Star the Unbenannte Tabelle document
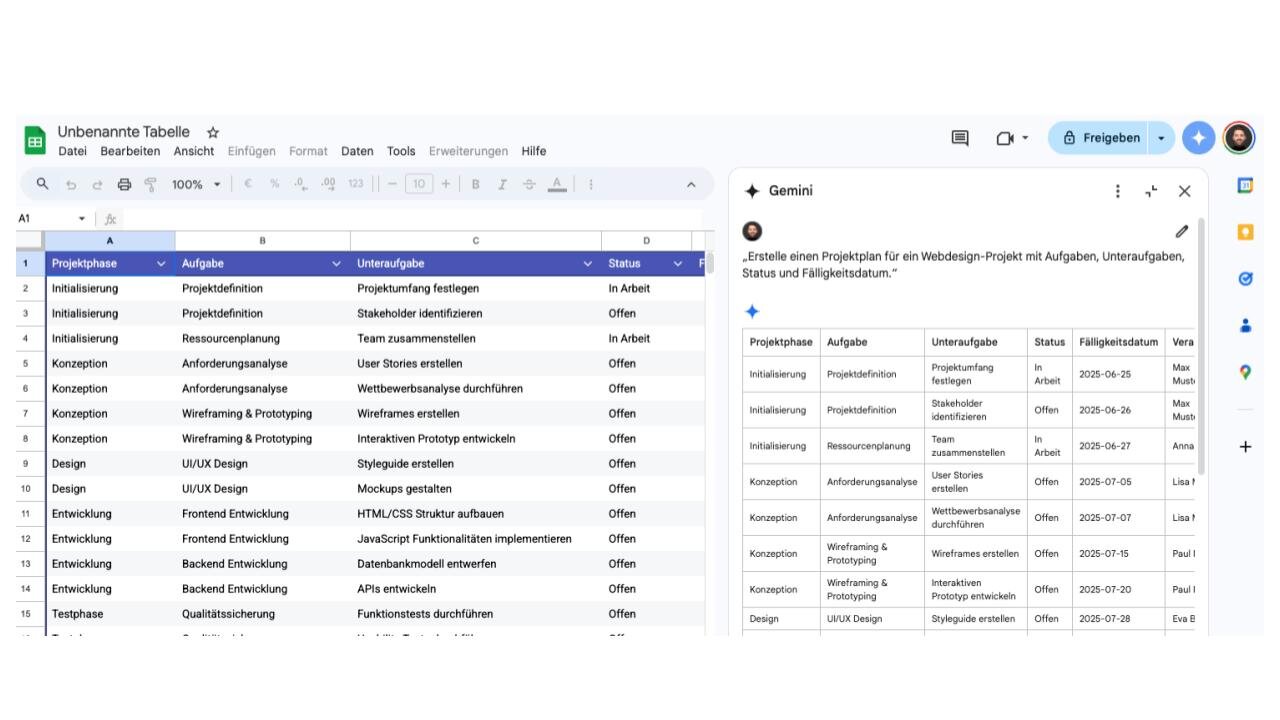Screen dimensions: 1280x720 click(213, 132)
